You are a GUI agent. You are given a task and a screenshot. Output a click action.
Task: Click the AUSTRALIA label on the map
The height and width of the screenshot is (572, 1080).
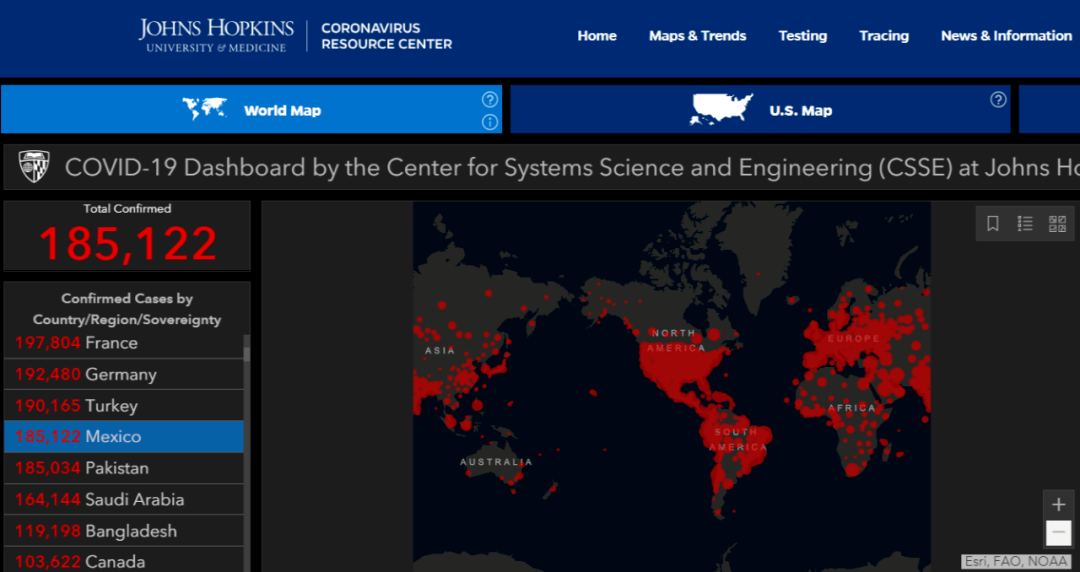tap(496, 462)
